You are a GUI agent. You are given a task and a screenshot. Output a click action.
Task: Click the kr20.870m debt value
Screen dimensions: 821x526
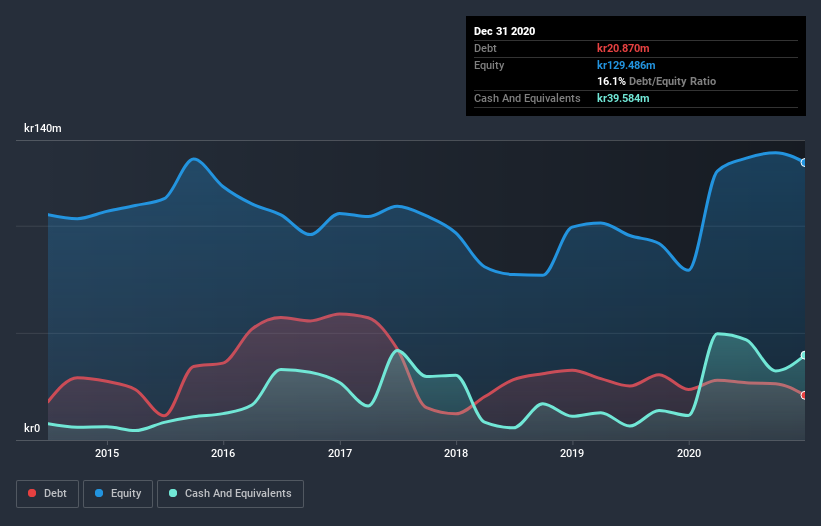click(623, 48)
